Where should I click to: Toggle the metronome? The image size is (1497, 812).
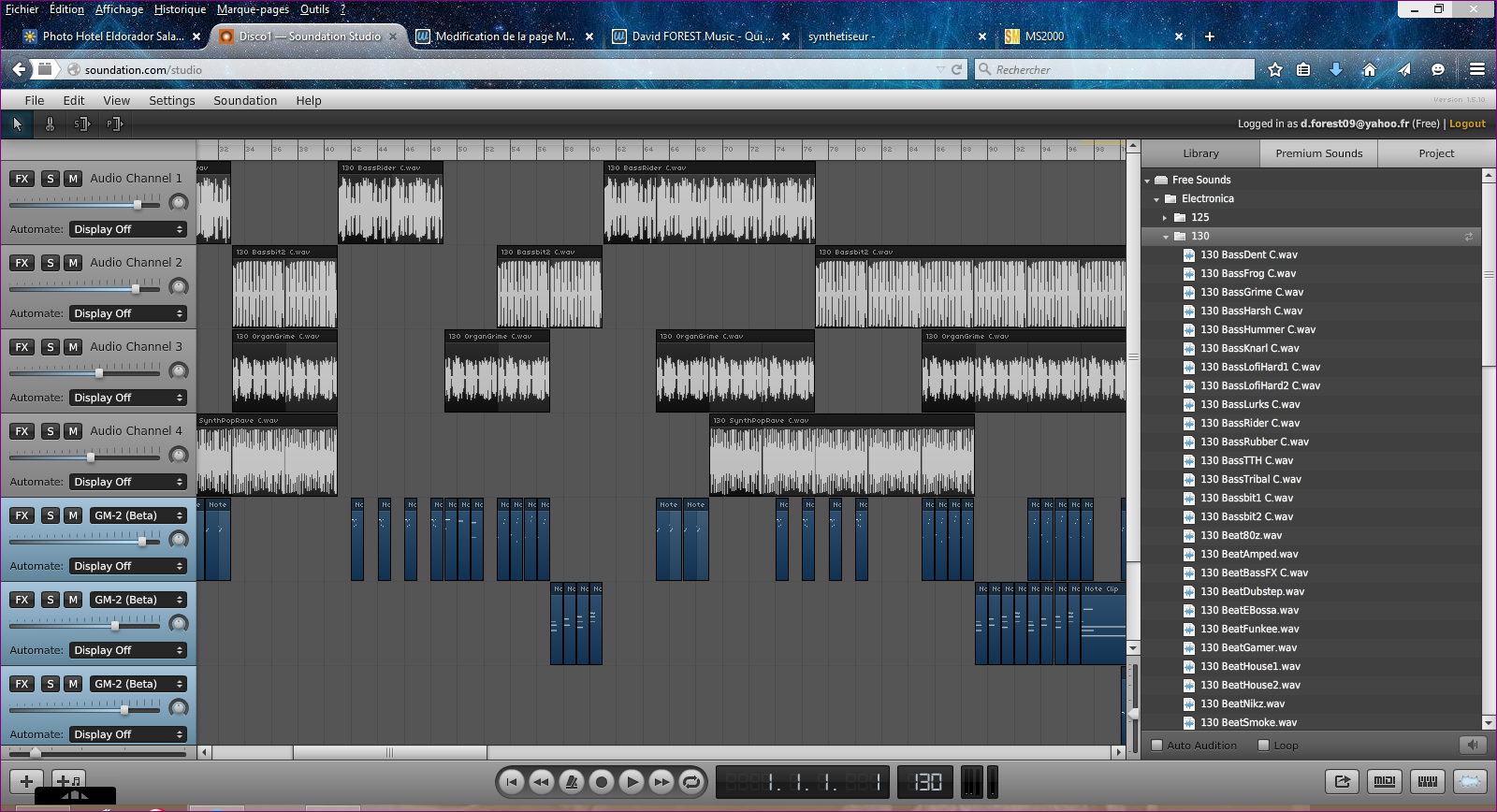click(x=571, y=782)
